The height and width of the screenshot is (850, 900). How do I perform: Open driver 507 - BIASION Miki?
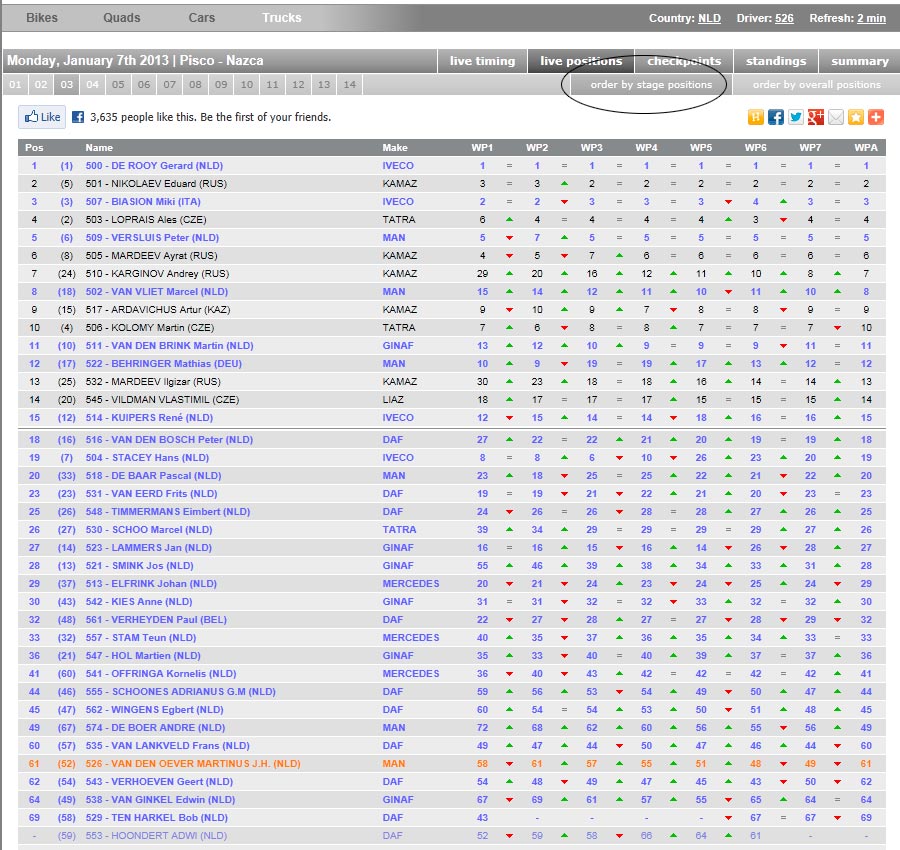[x=143, y=202]
